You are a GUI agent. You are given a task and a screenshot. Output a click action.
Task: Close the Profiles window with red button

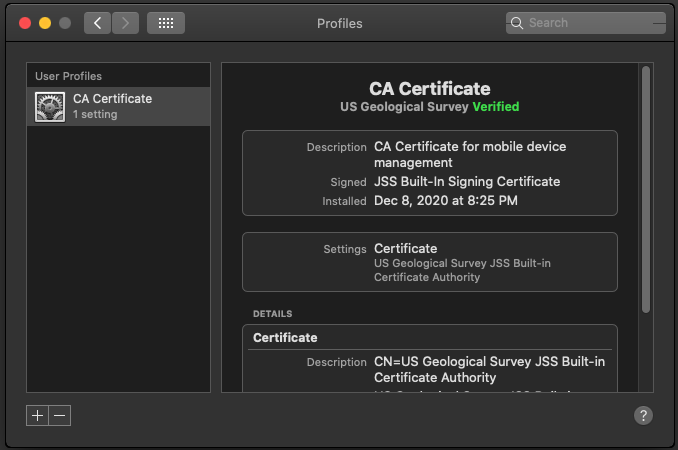25,23
